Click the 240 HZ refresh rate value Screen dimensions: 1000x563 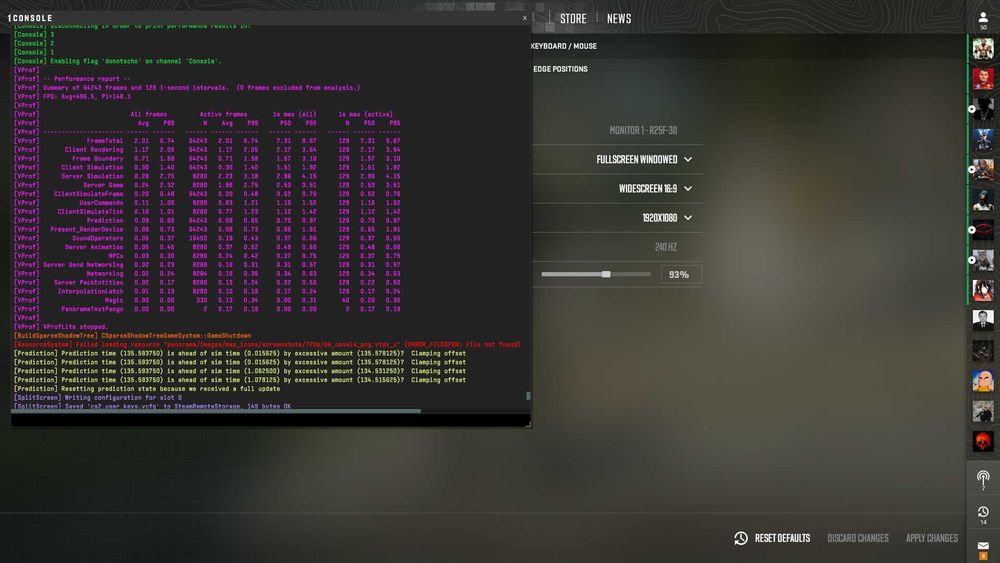click(x=665, y=247)
